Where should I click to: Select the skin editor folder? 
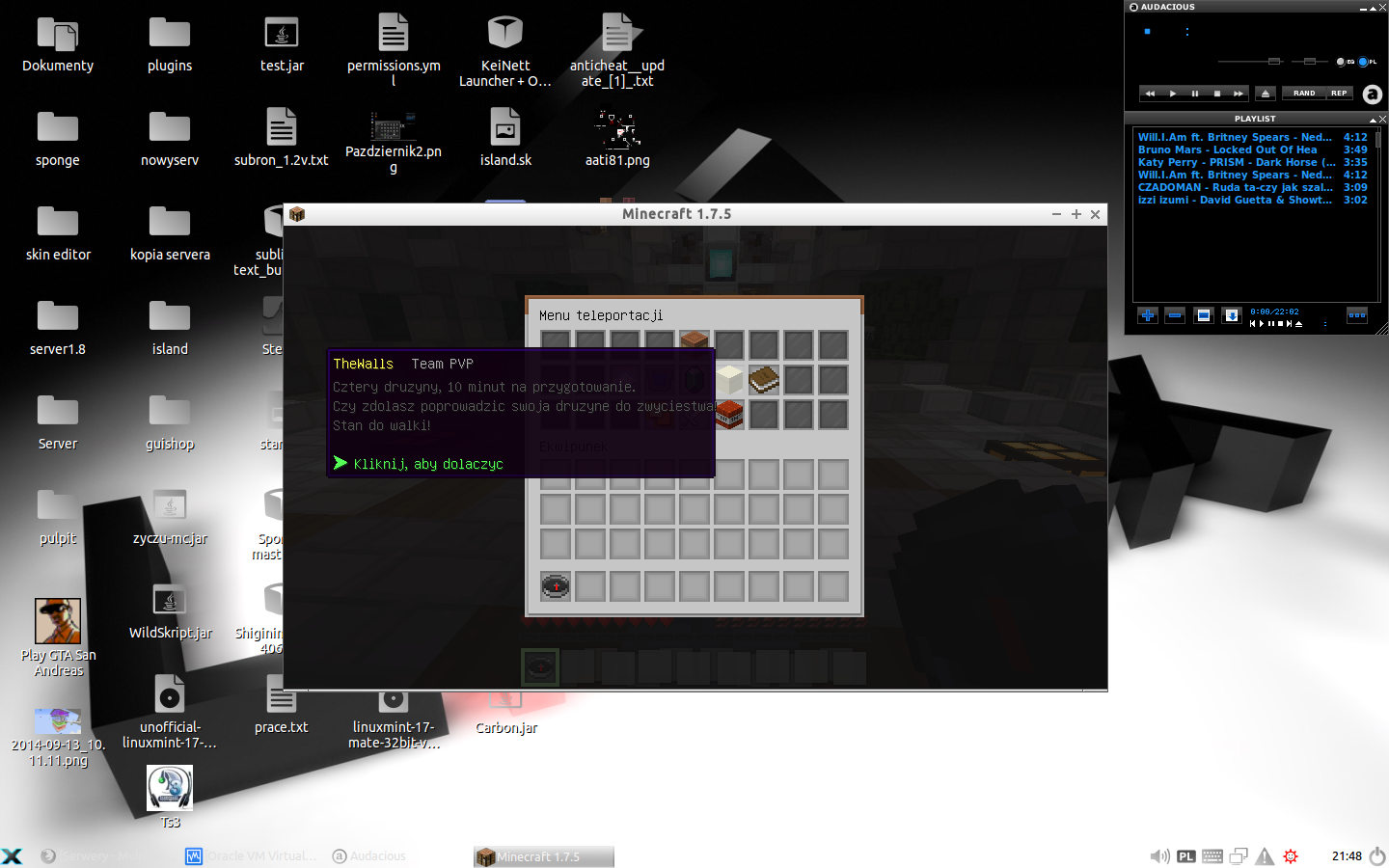58,233
